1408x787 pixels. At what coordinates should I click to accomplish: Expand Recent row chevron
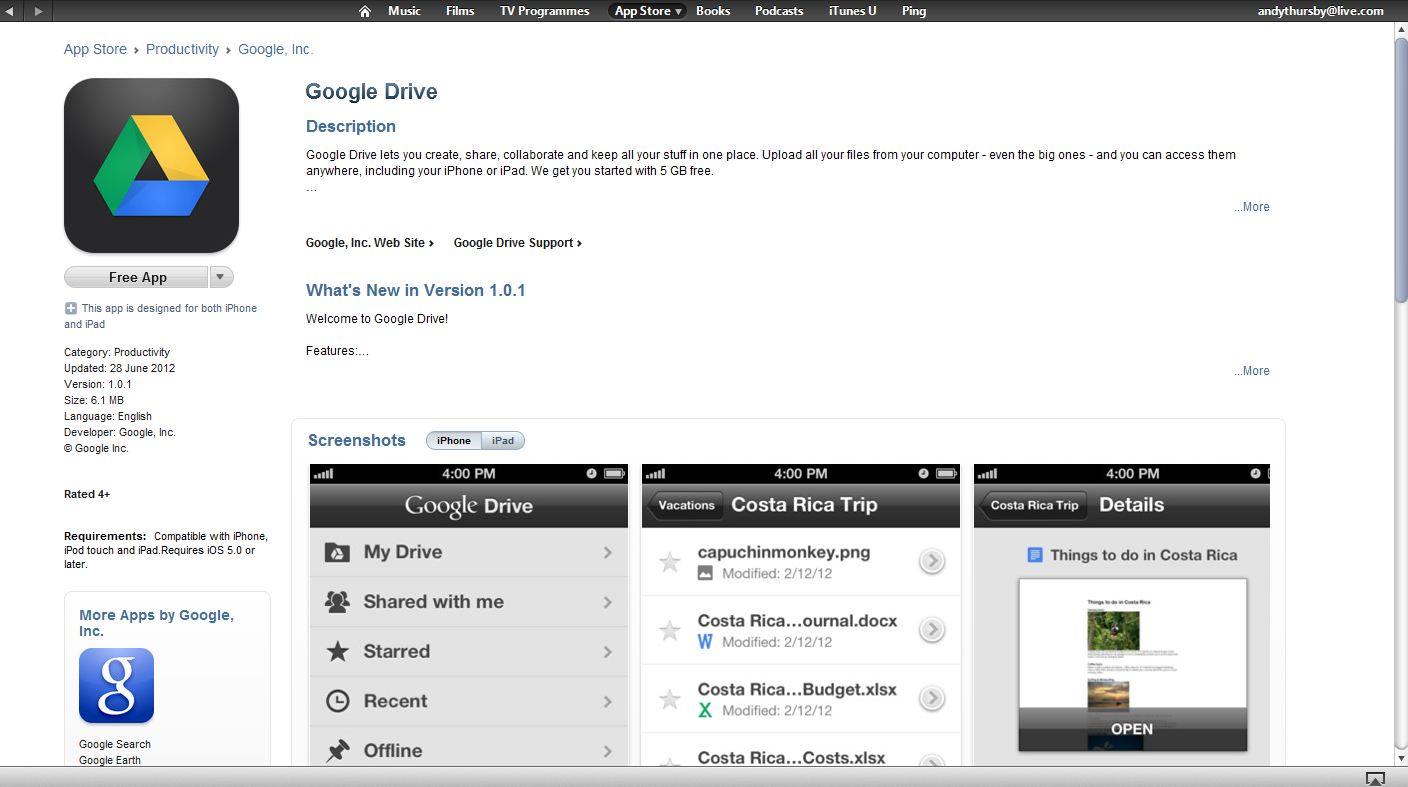click(607, 702)
